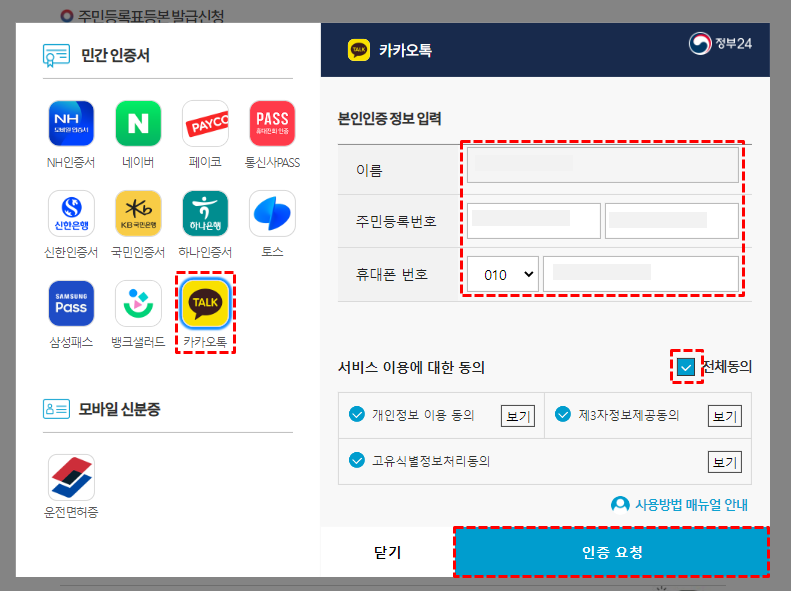Open 사용방법 매뉴얼 안내 link
This screenshot has height=591, width=791.
(x=680, y=504)
